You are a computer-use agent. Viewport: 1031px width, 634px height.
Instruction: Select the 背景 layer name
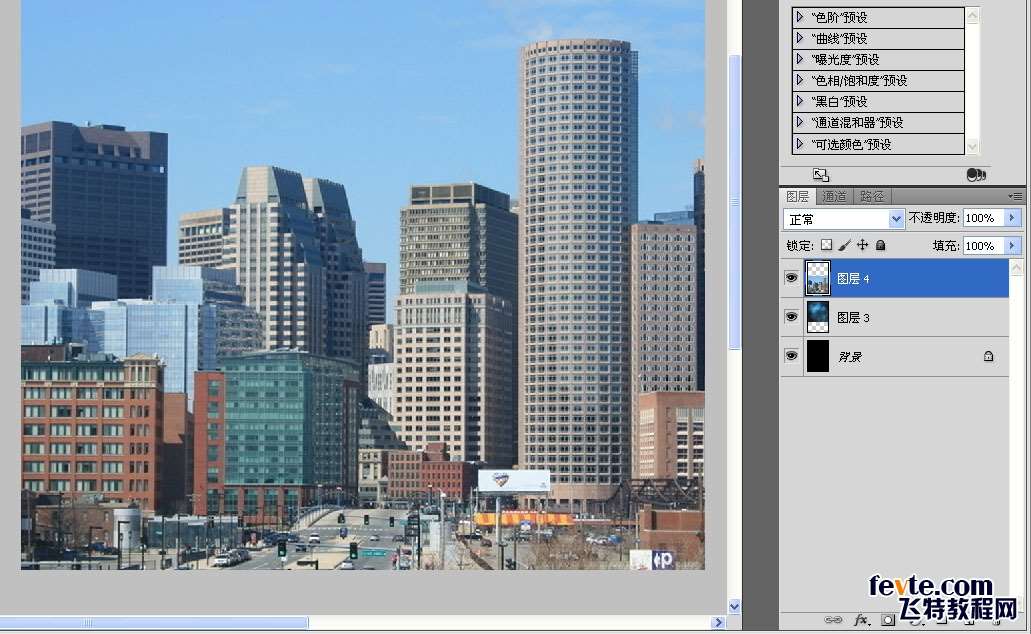[850, 356]
